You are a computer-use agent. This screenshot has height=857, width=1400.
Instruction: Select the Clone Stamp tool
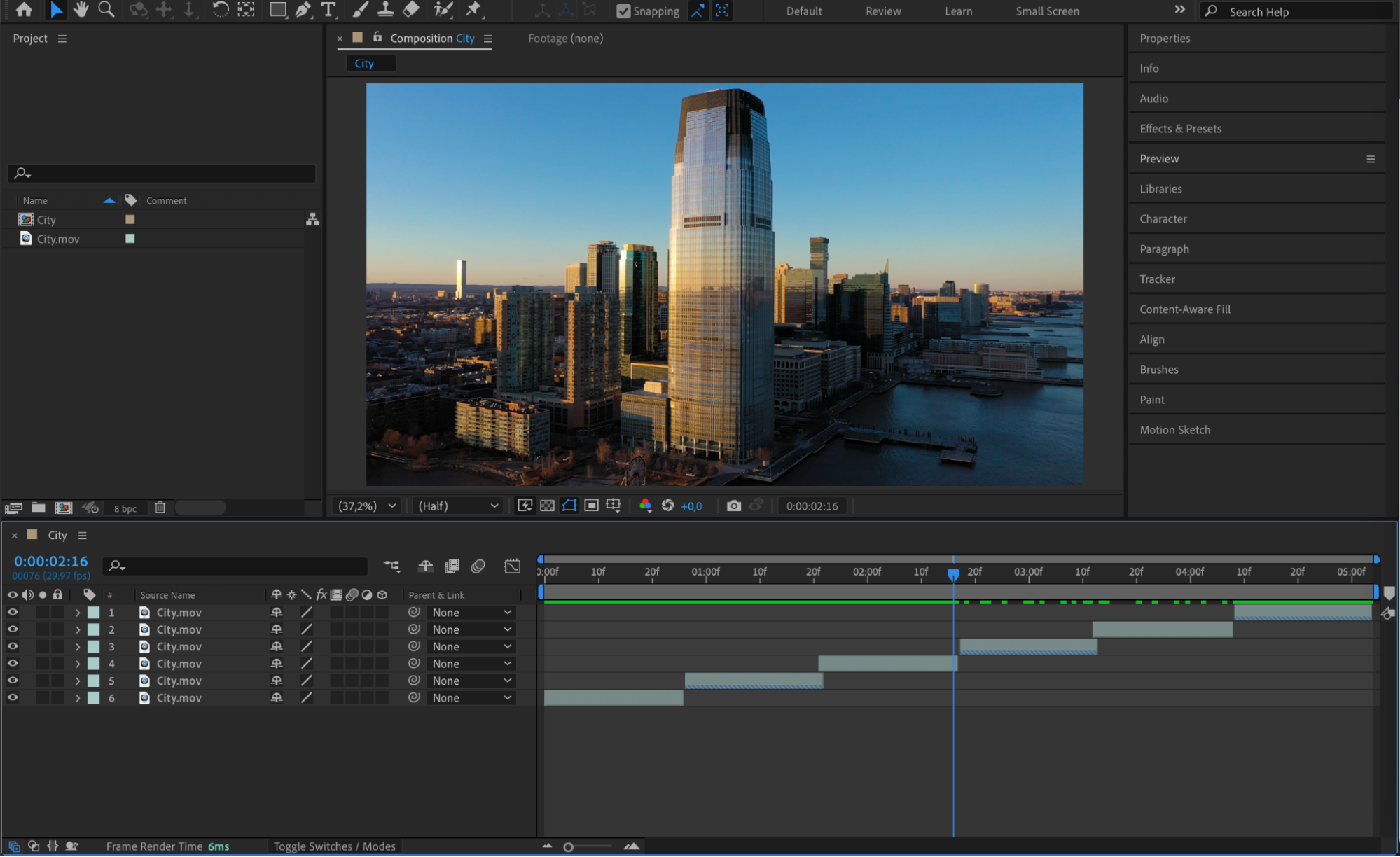(x=385, y=10)
